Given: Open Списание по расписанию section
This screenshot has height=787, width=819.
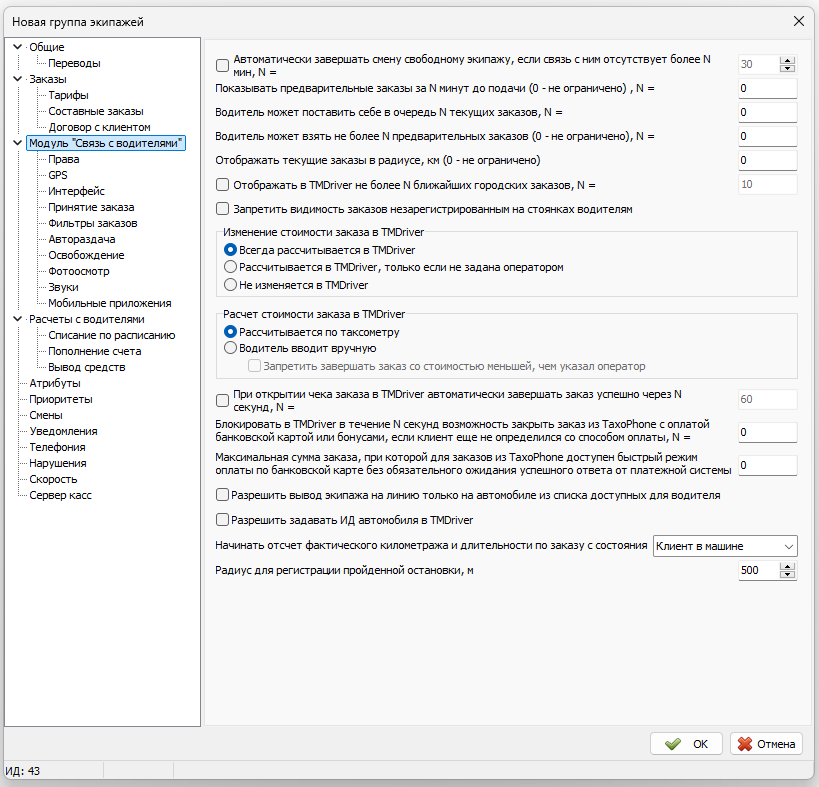Looking at the screenshot, I should tap(112, 335).
